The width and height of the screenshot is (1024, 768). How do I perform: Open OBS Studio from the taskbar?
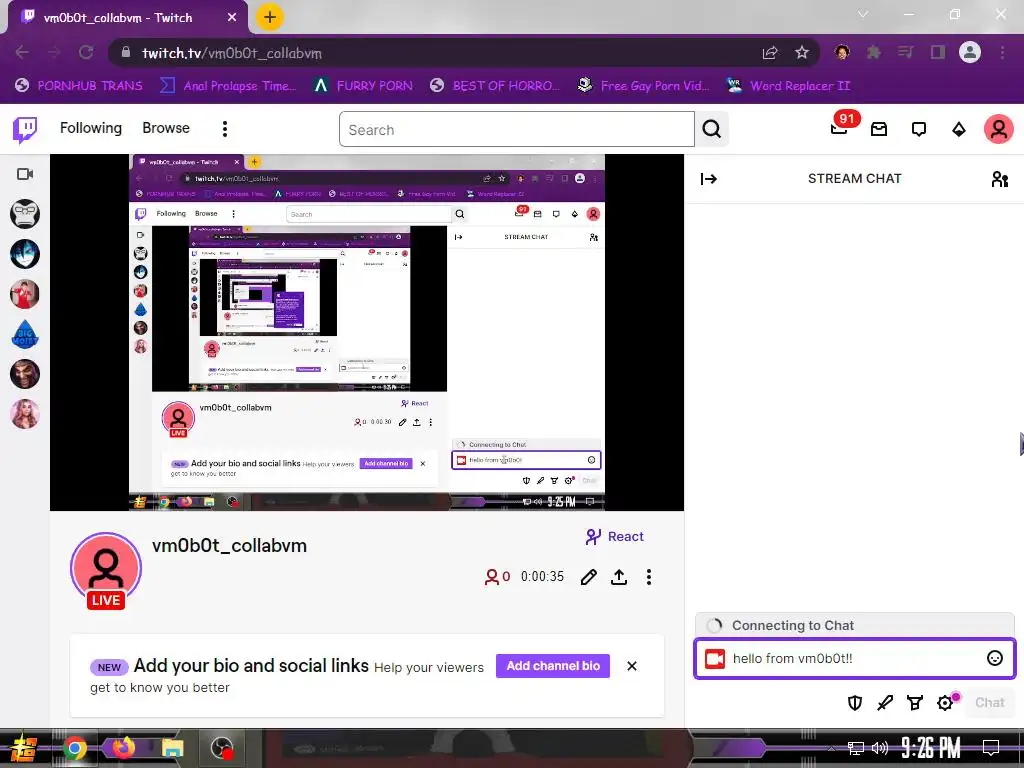point(222,748)
